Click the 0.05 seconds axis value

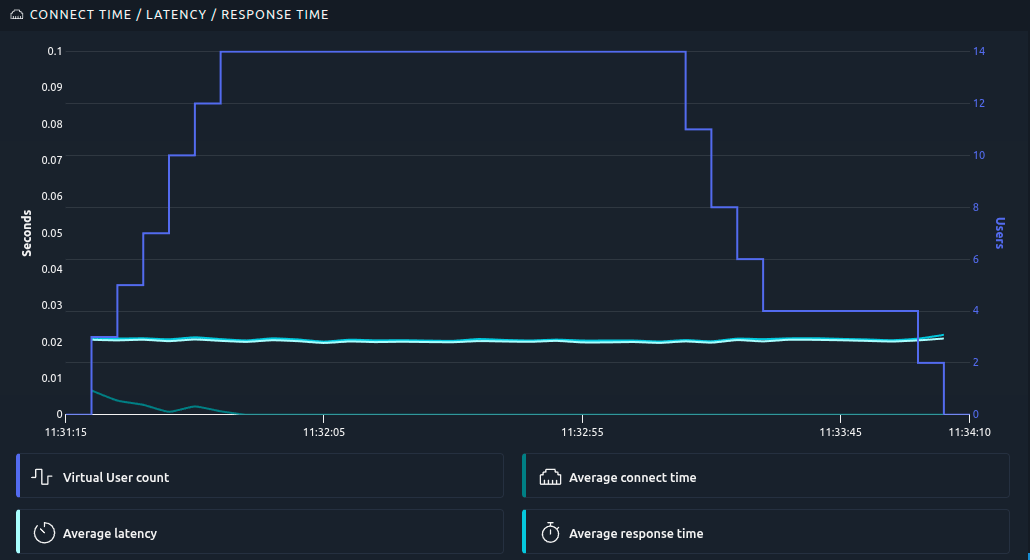tap(52, 233)
